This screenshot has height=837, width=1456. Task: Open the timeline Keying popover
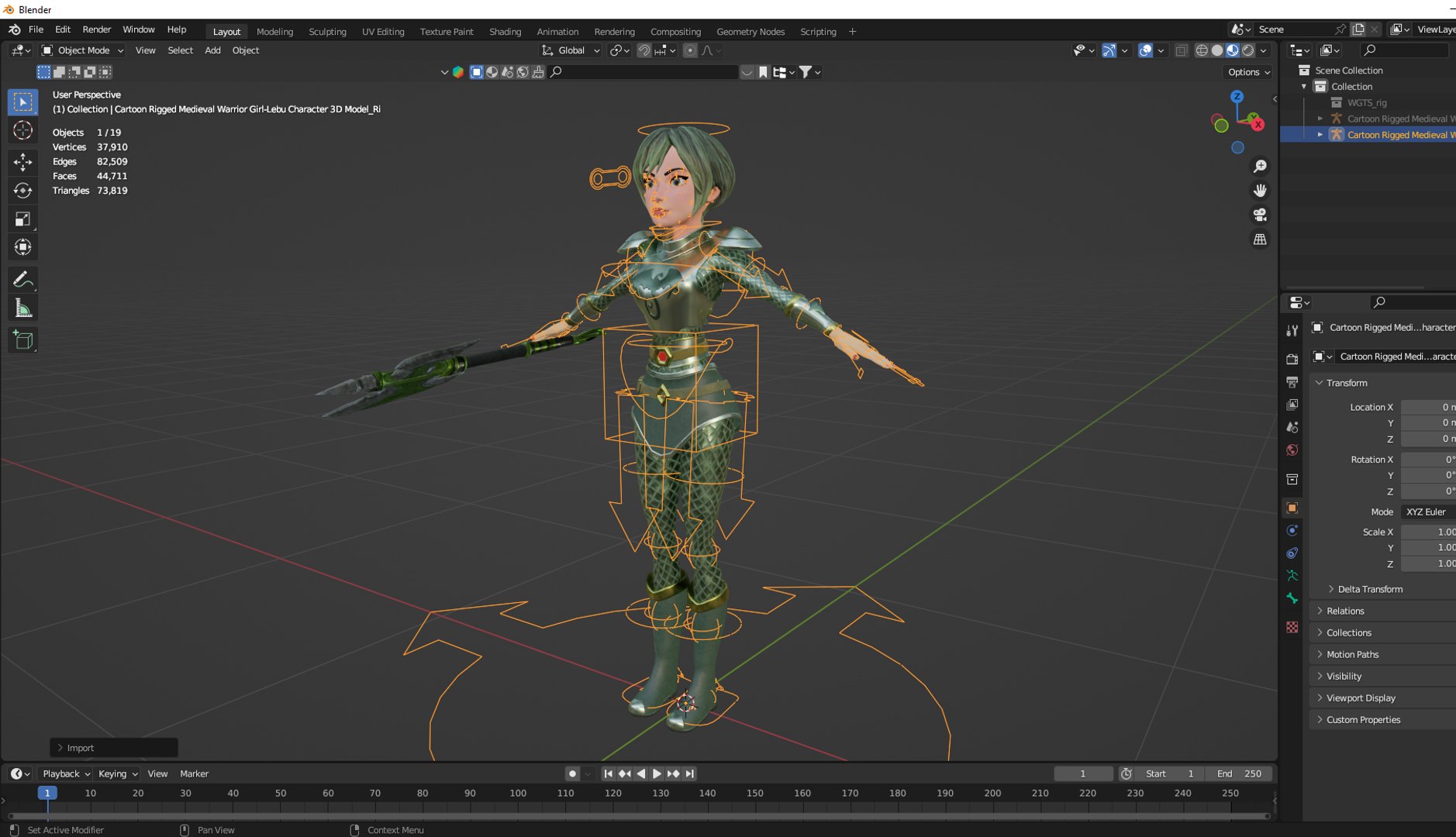118,773
